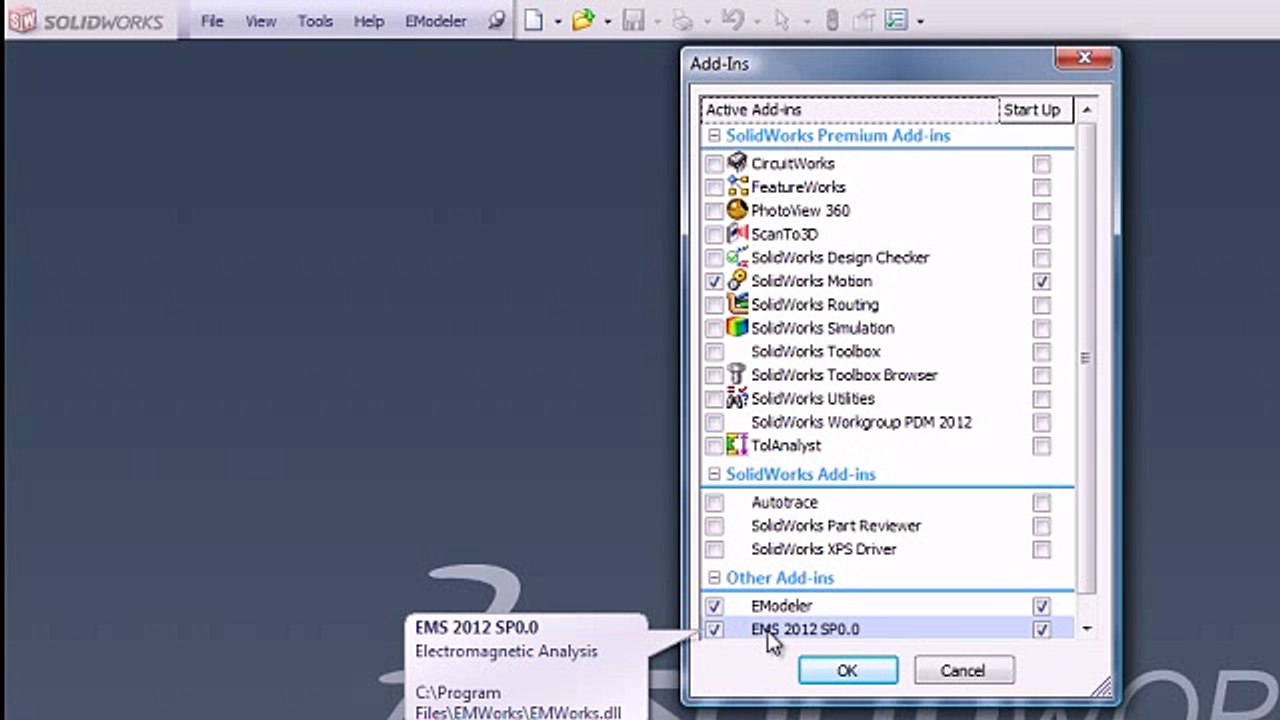Image resolution: width=1280 pixels, height=720 pixels.
Task: Open a file with the Open folder icon
Action: (x=583, y=20)
